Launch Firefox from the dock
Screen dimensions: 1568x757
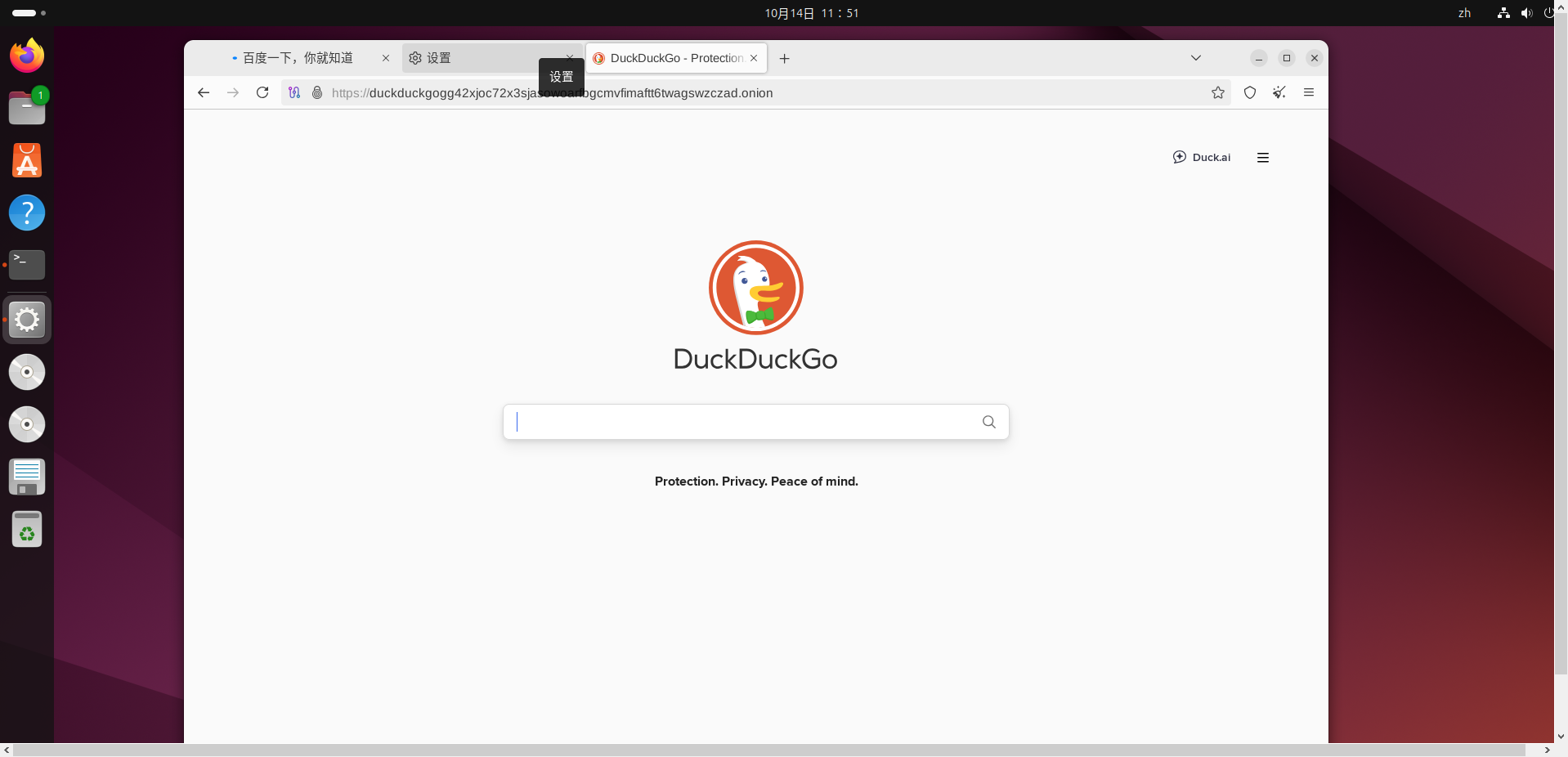27,56
